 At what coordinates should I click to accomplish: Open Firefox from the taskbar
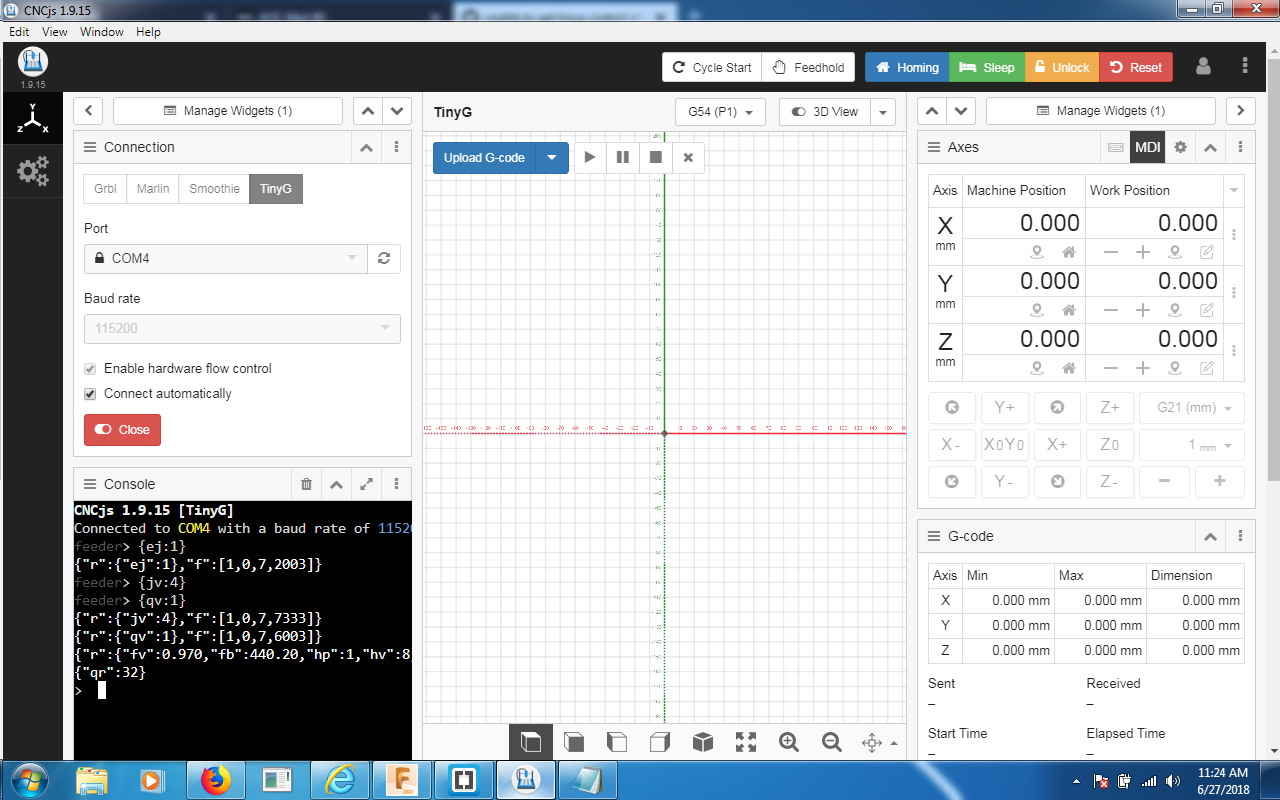coord(215,779)
